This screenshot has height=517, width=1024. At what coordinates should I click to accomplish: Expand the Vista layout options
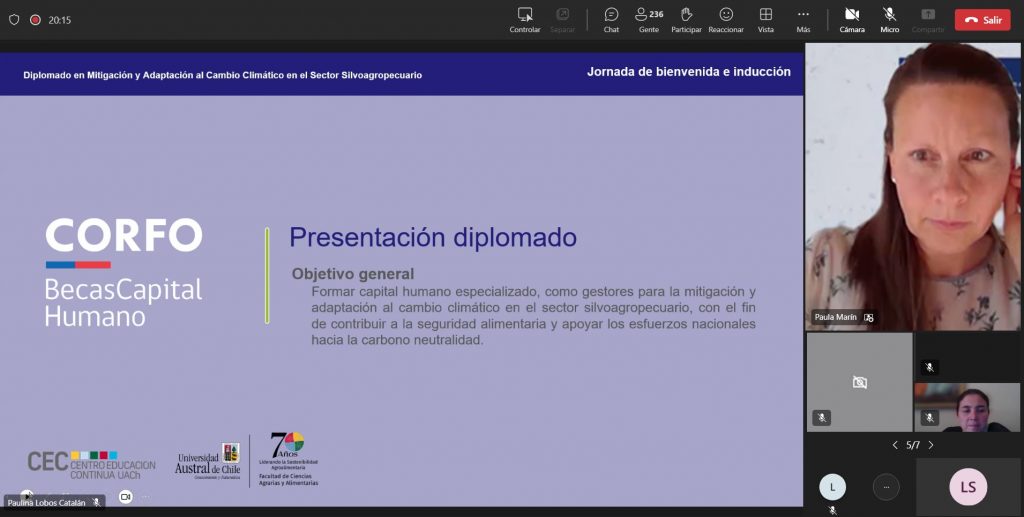[765, 19]
